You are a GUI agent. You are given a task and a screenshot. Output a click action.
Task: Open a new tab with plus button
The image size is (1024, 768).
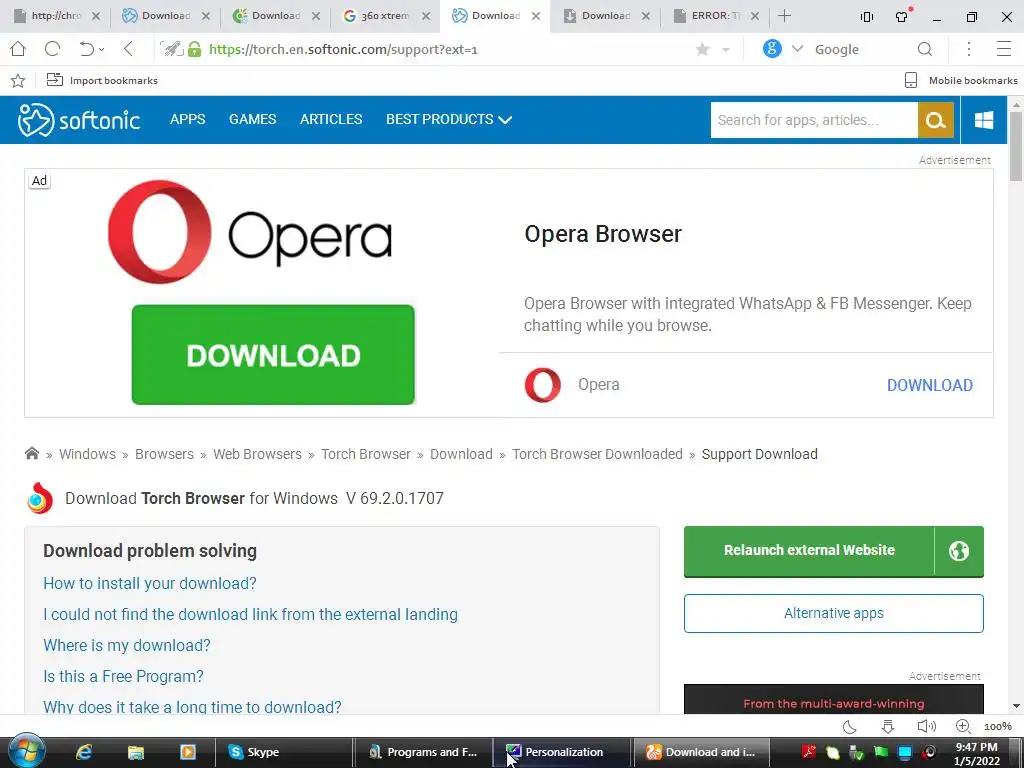pyautogui.click(x=784, y=16)
